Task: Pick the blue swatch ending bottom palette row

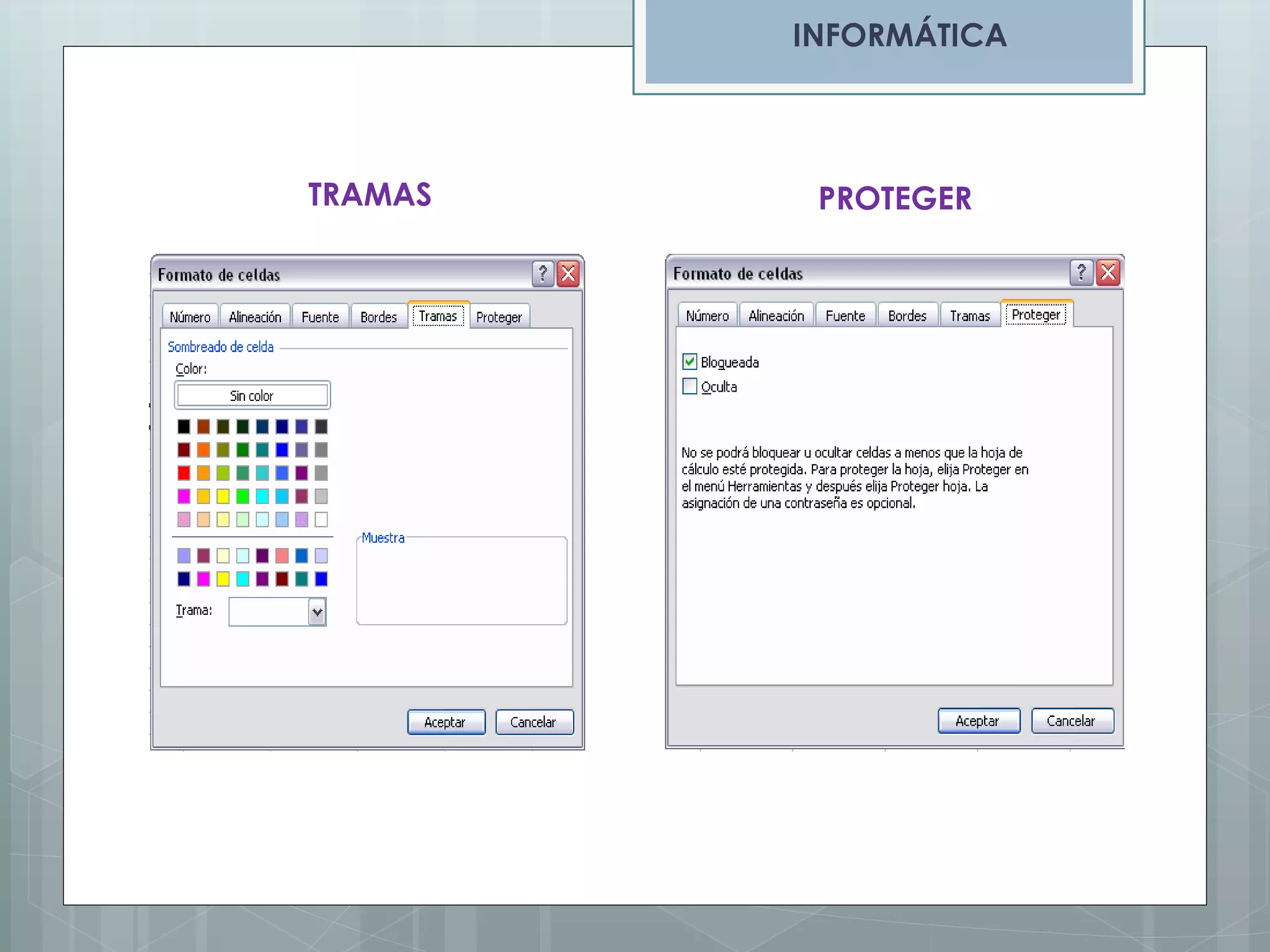Action: [x=321, y=579]
